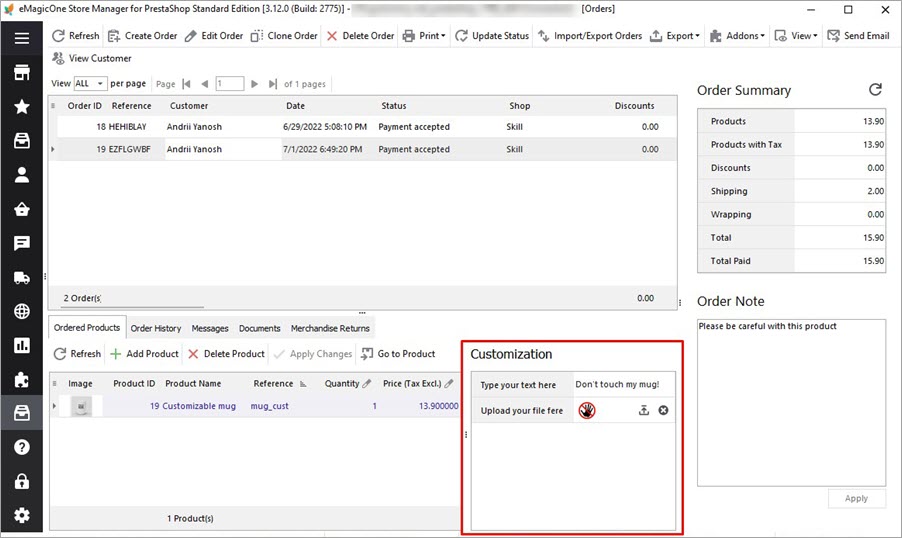Open the star favorites sidebar icon

coord(22,106)
